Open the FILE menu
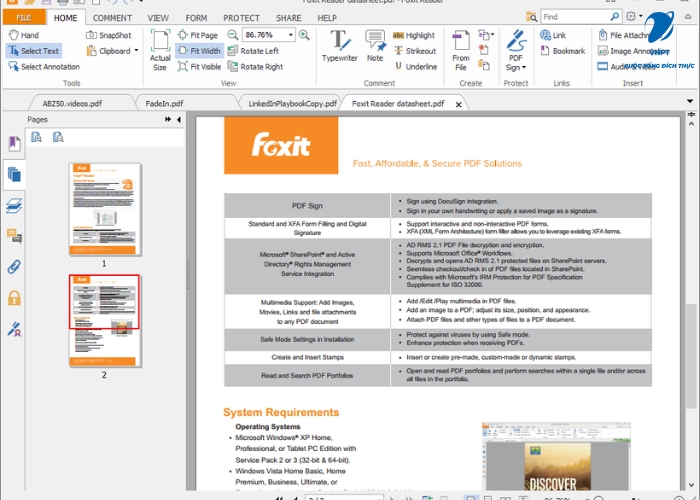700x500 pixels. [24, 17]
